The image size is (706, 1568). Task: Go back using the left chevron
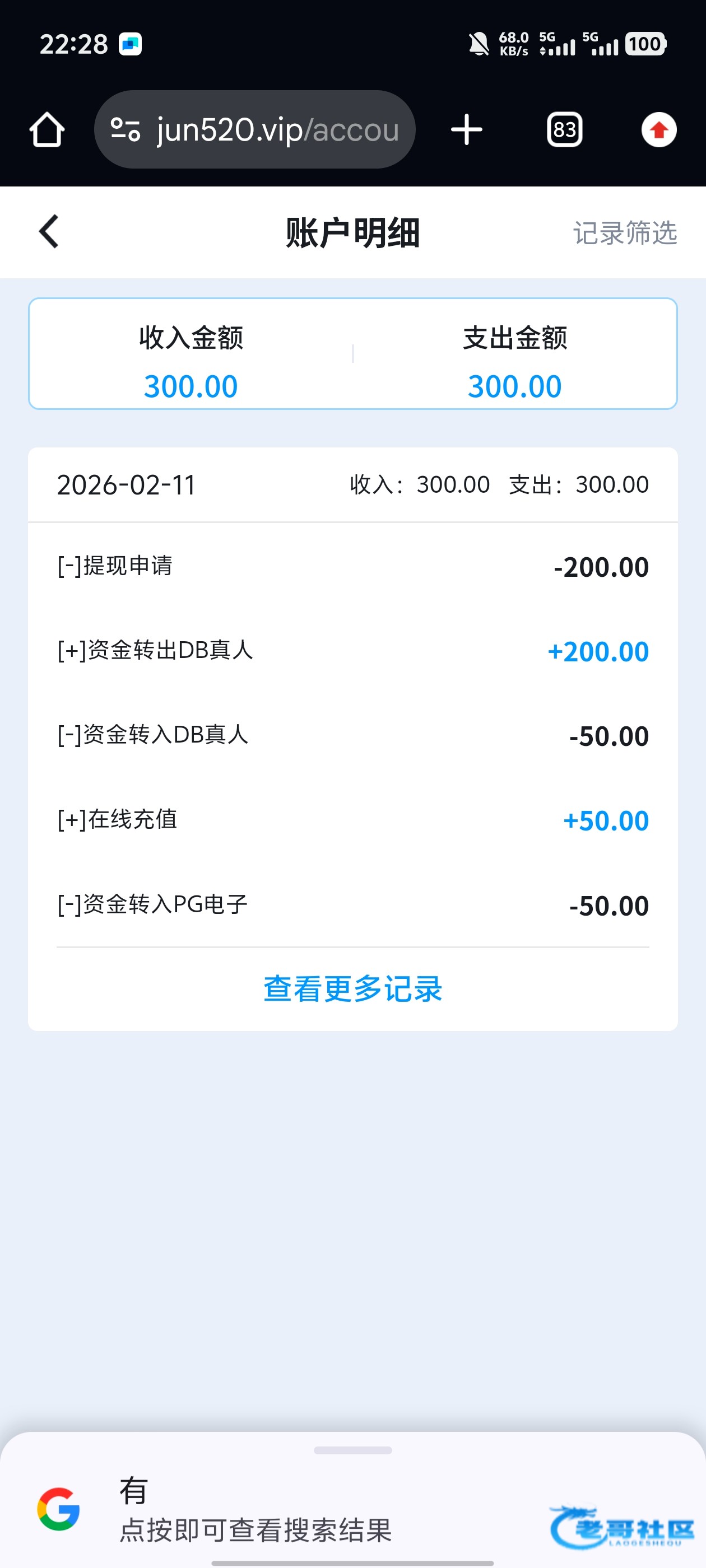click(x=49, y=232)
